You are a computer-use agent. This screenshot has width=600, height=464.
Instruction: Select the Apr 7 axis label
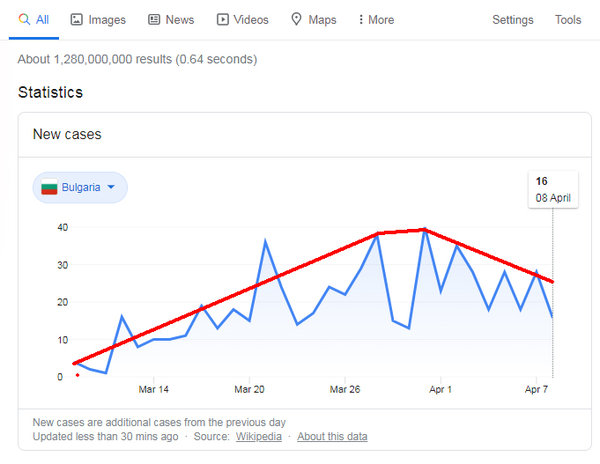(536, 389)
